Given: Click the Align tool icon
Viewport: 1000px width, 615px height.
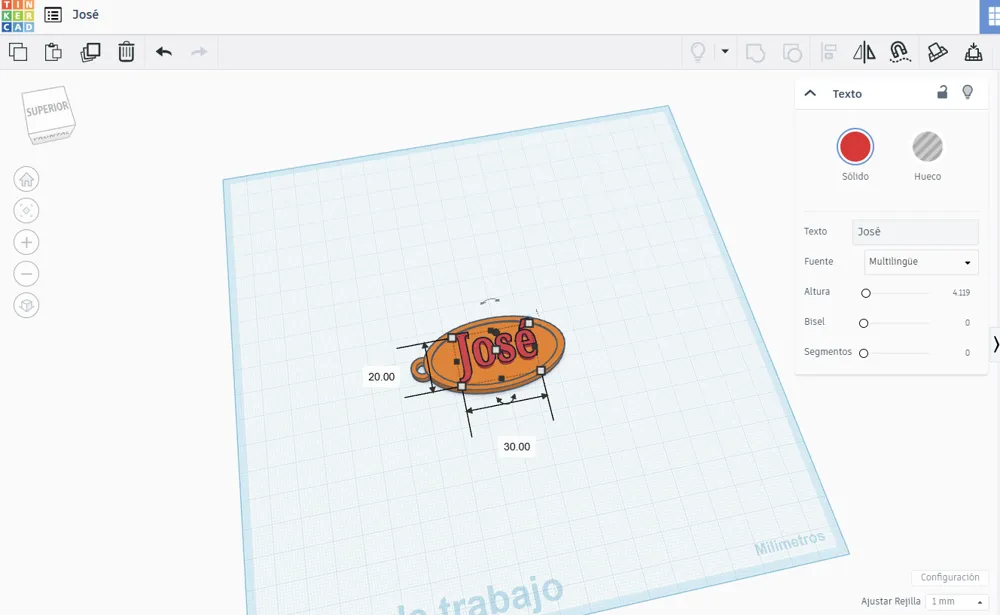Looking at the screenshot, I should [x=828, y=52].
